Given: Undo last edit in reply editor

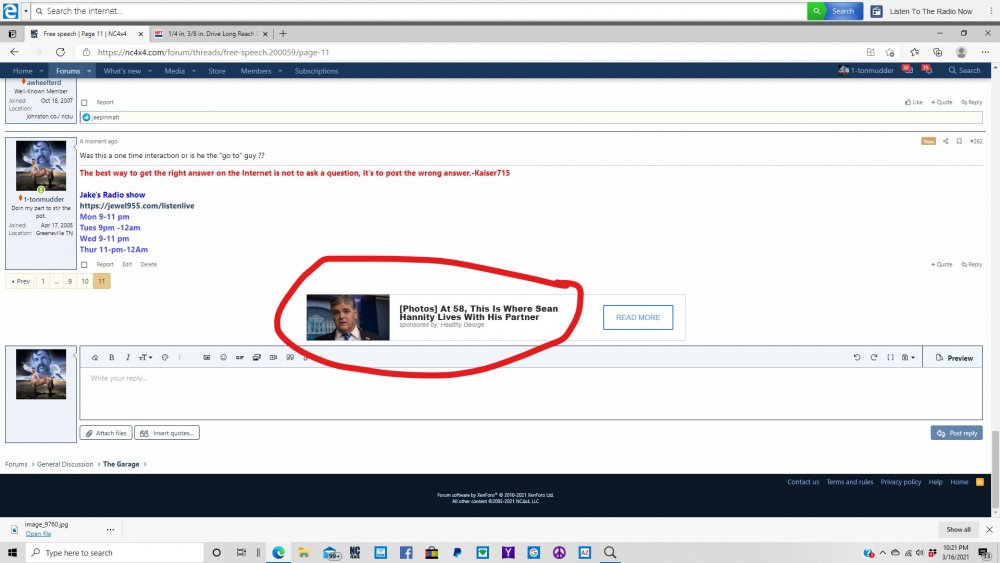Looking at the screenshot, I should [x=857, y=358].
